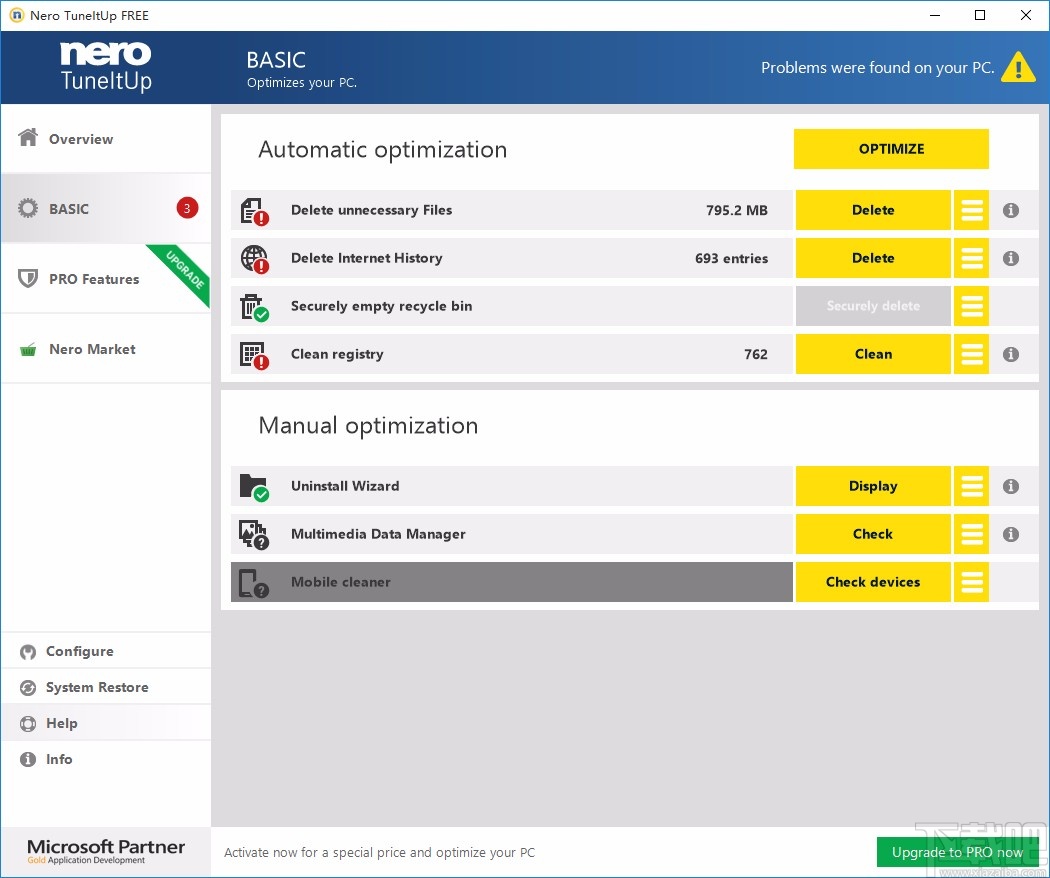Click the Manual optimization heading
Viewport: 1050px width, 878px height.
pos(368,426)
